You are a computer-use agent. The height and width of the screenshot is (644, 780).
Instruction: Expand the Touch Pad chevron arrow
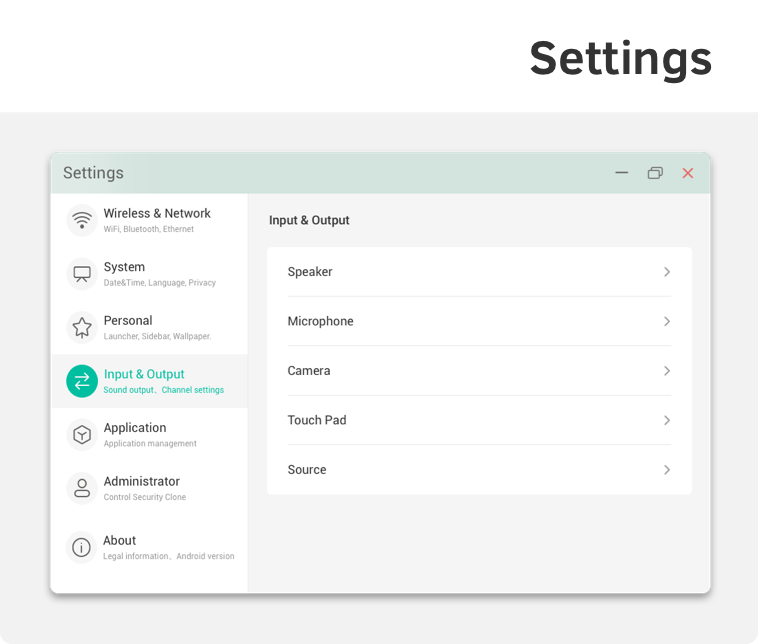(x=667, y=420)
